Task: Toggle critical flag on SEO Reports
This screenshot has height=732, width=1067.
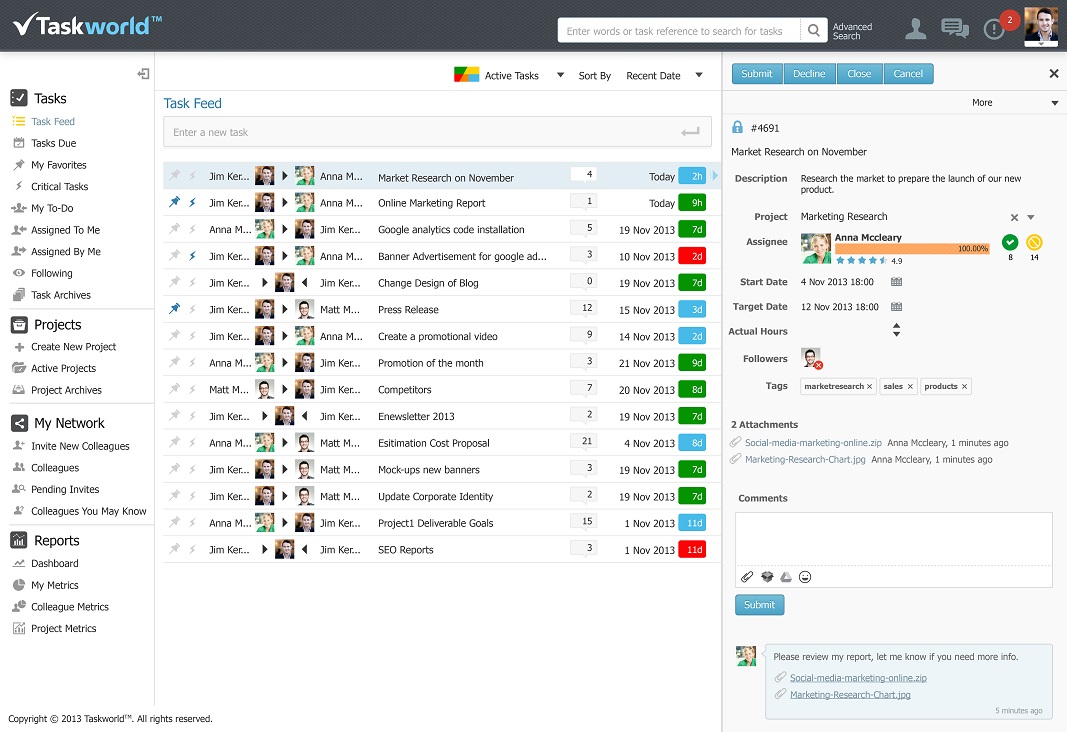Action: 193,549
